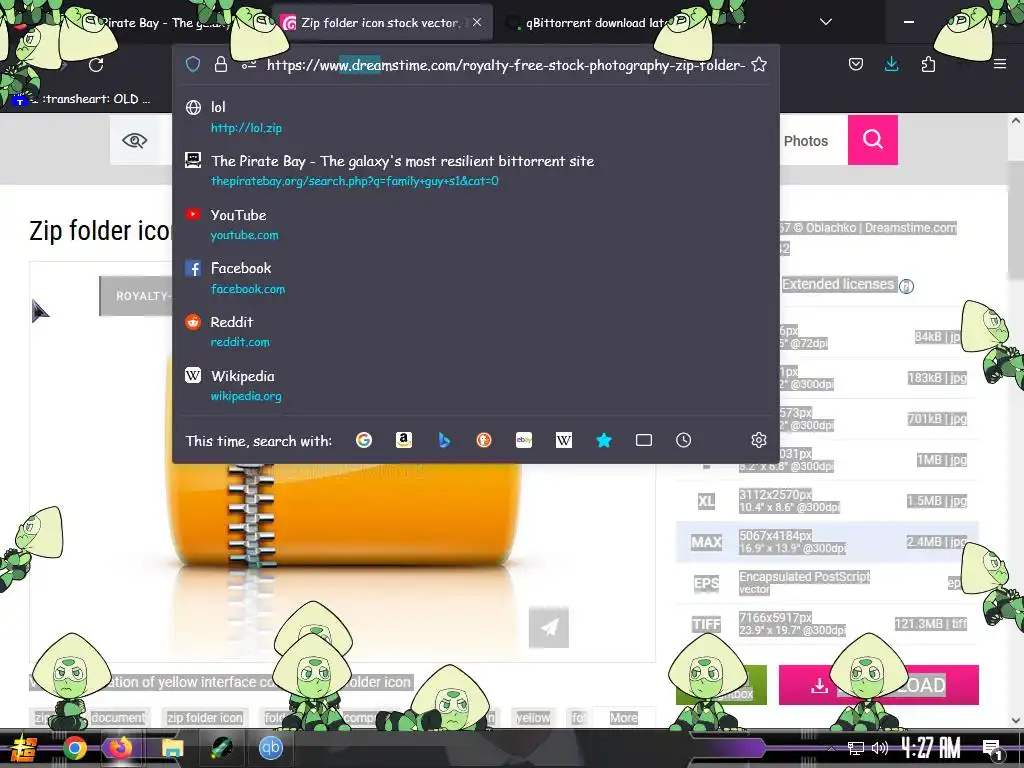Open the extensions puzzle icon
Screen dimensions: 1024x768
[928, 64]
